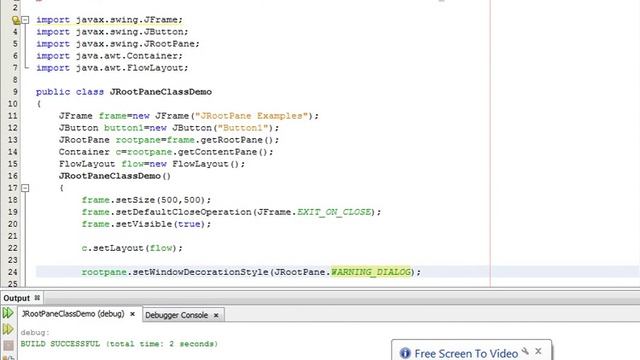Re-run the build with the green arrows icon
The width and height of the screenshot is (640, 360).
coord(8,313)
